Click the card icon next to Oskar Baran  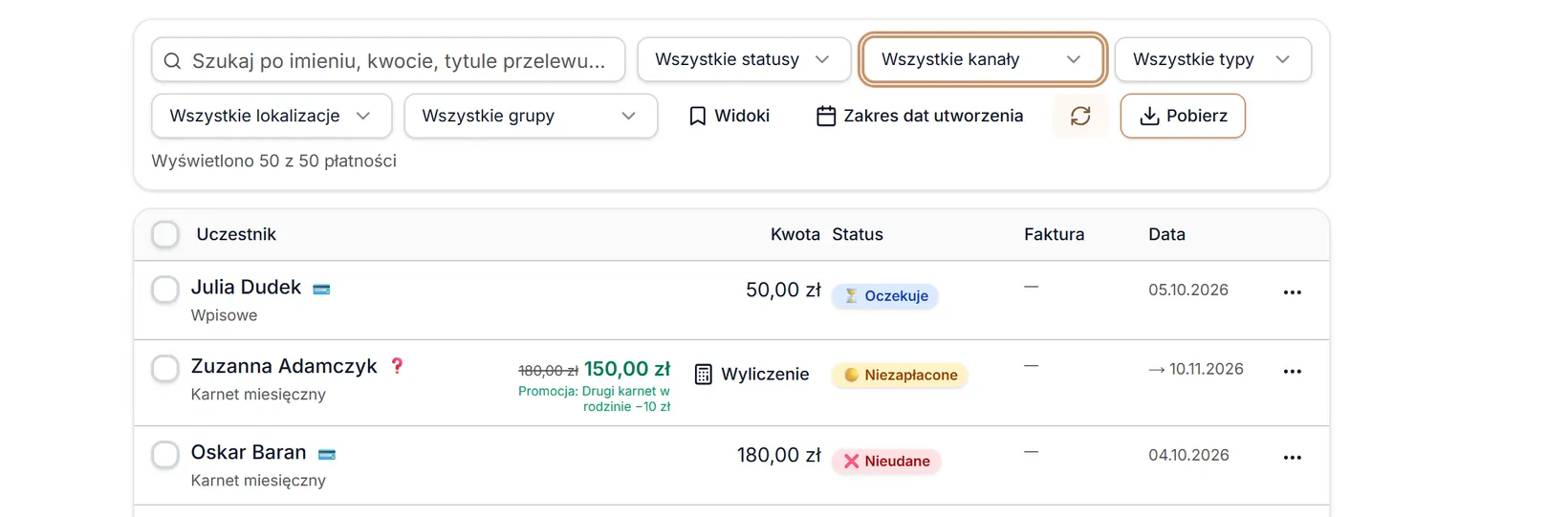coord(327,455)
